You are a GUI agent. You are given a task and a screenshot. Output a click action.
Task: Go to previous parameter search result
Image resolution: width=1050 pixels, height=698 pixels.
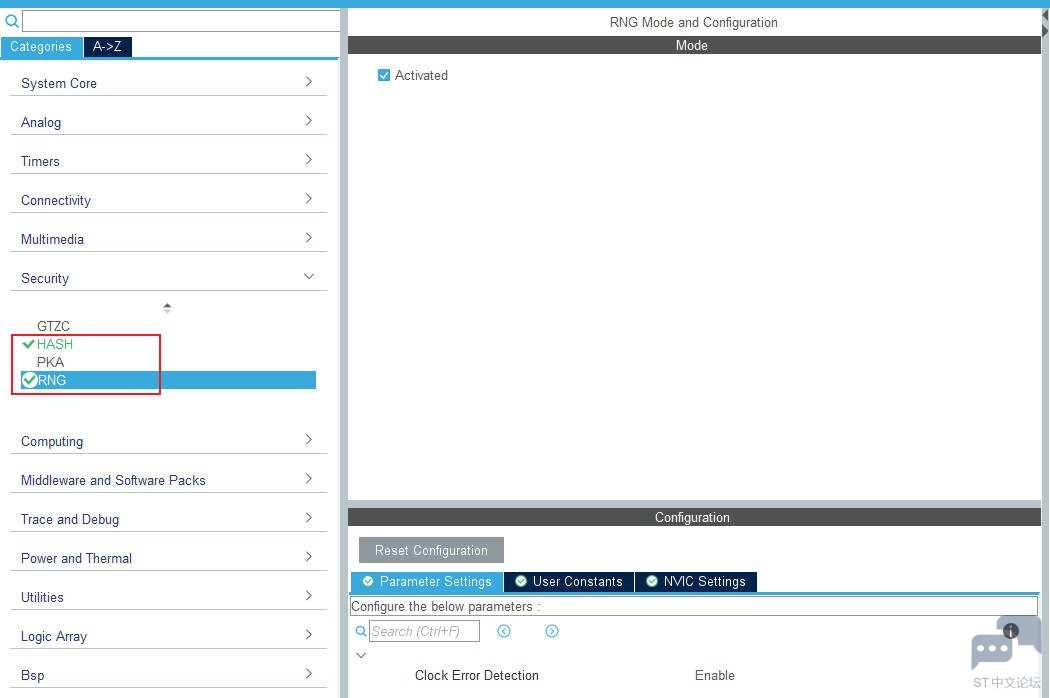coord(504,631)
